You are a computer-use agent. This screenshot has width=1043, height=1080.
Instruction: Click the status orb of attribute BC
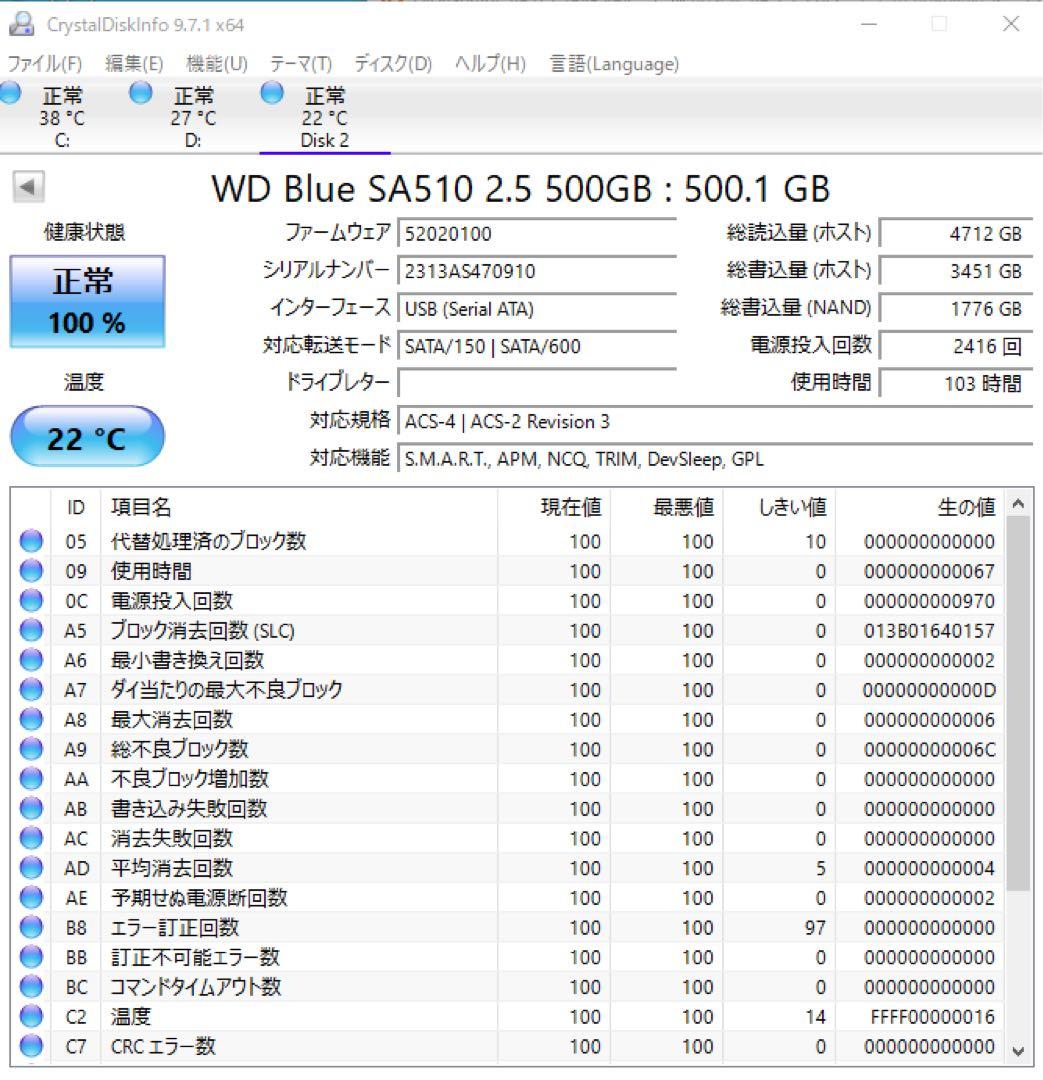(x=31, y=987)
